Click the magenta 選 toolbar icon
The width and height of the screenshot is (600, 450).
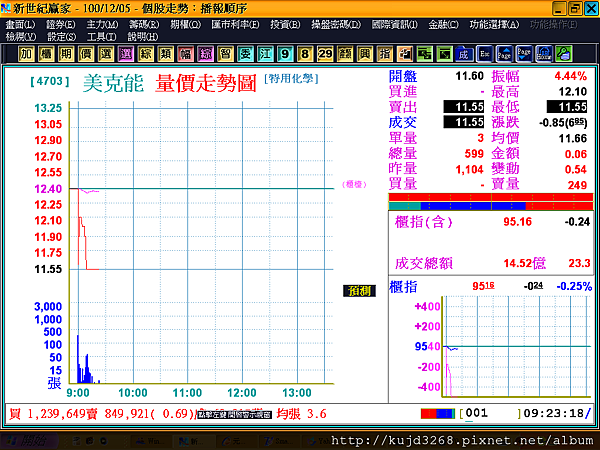[126, 54]
